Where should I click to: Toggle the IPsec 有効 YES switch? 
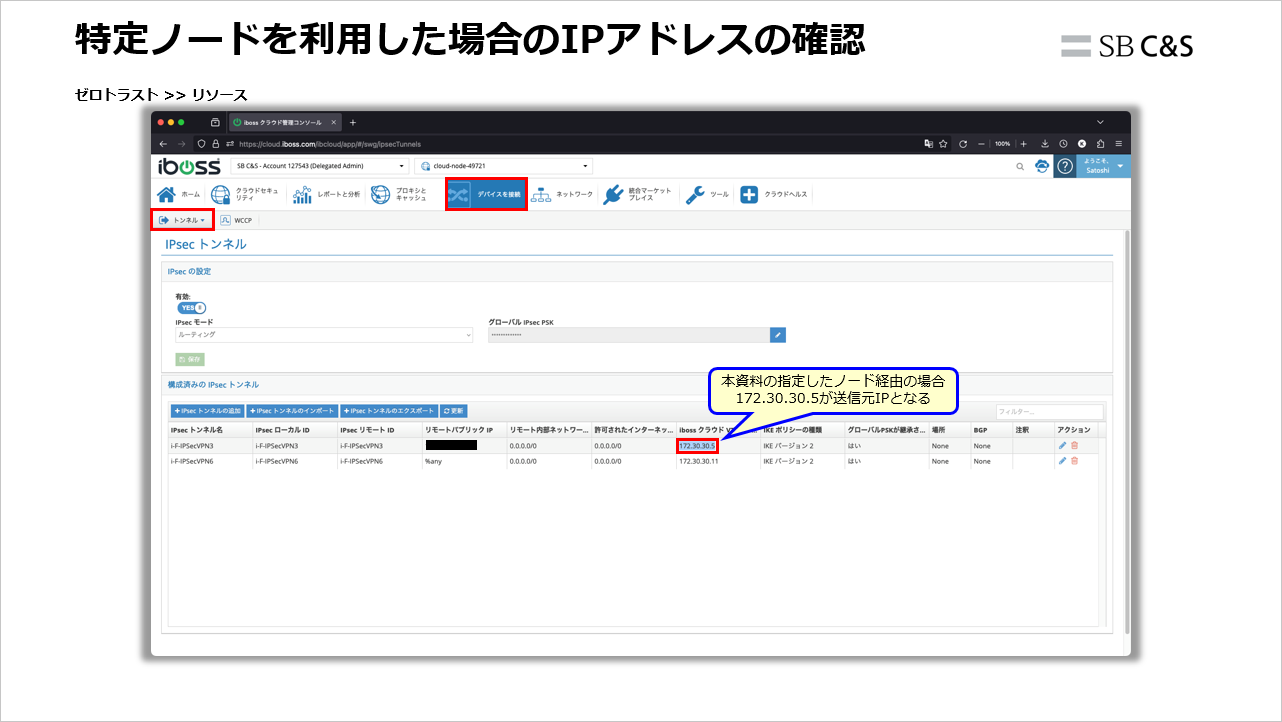tap(190, 307)
